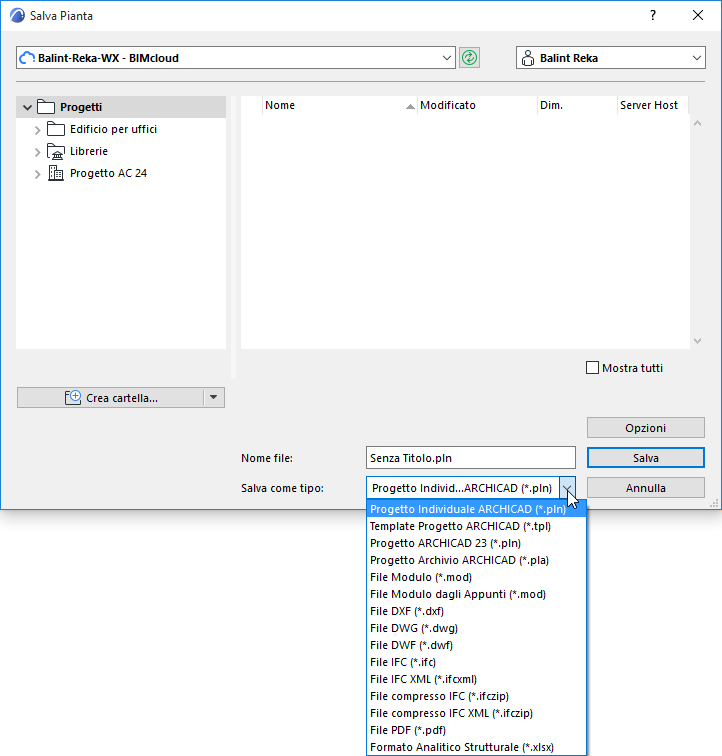Screen dimensions: 722x756
Task: Select File Modulo dagli Appunti (*.mod)
Action: point(477,594)
